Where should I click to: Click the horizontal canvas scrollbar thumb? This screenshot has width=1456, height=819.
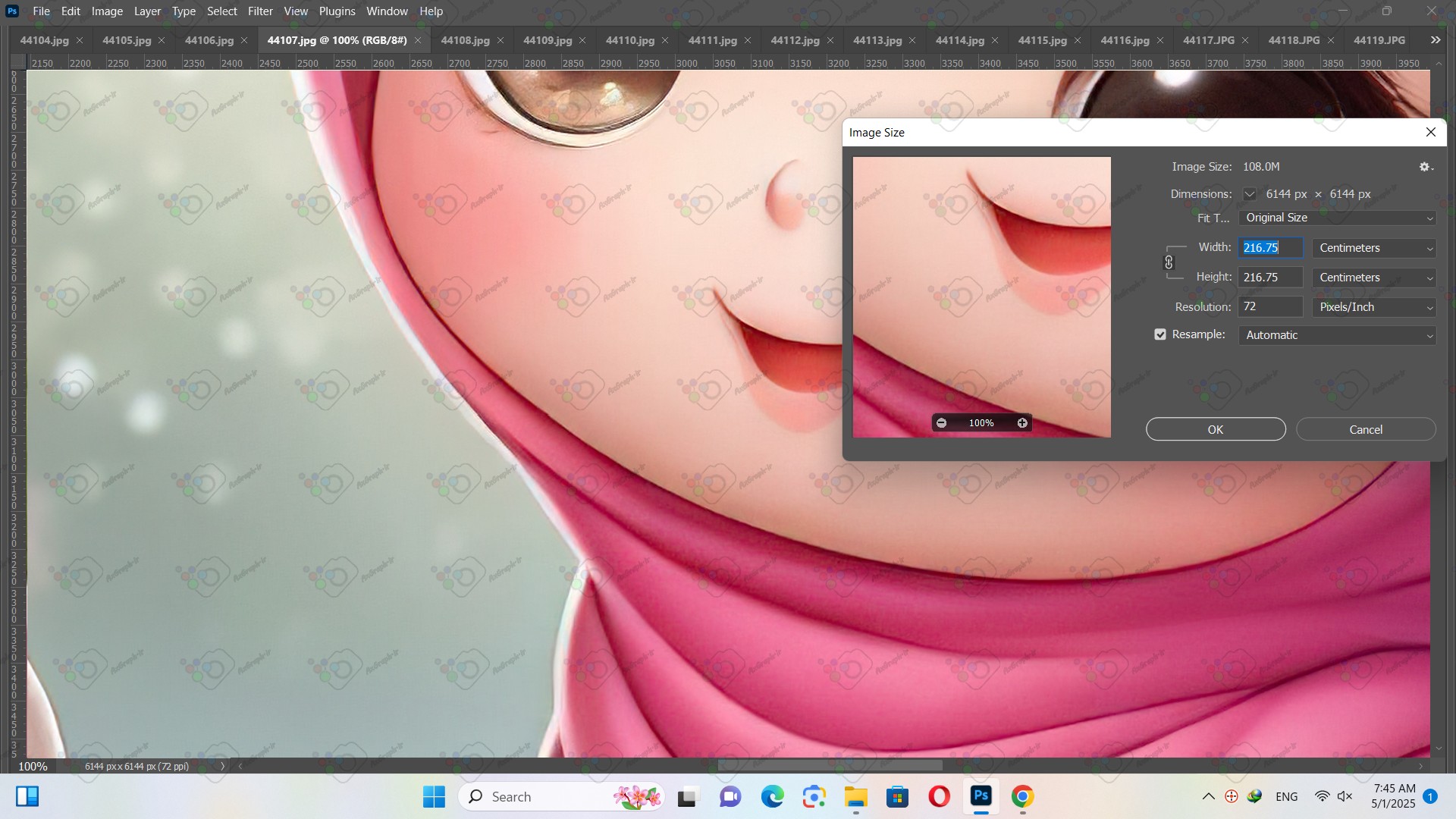tap(830, 766)
